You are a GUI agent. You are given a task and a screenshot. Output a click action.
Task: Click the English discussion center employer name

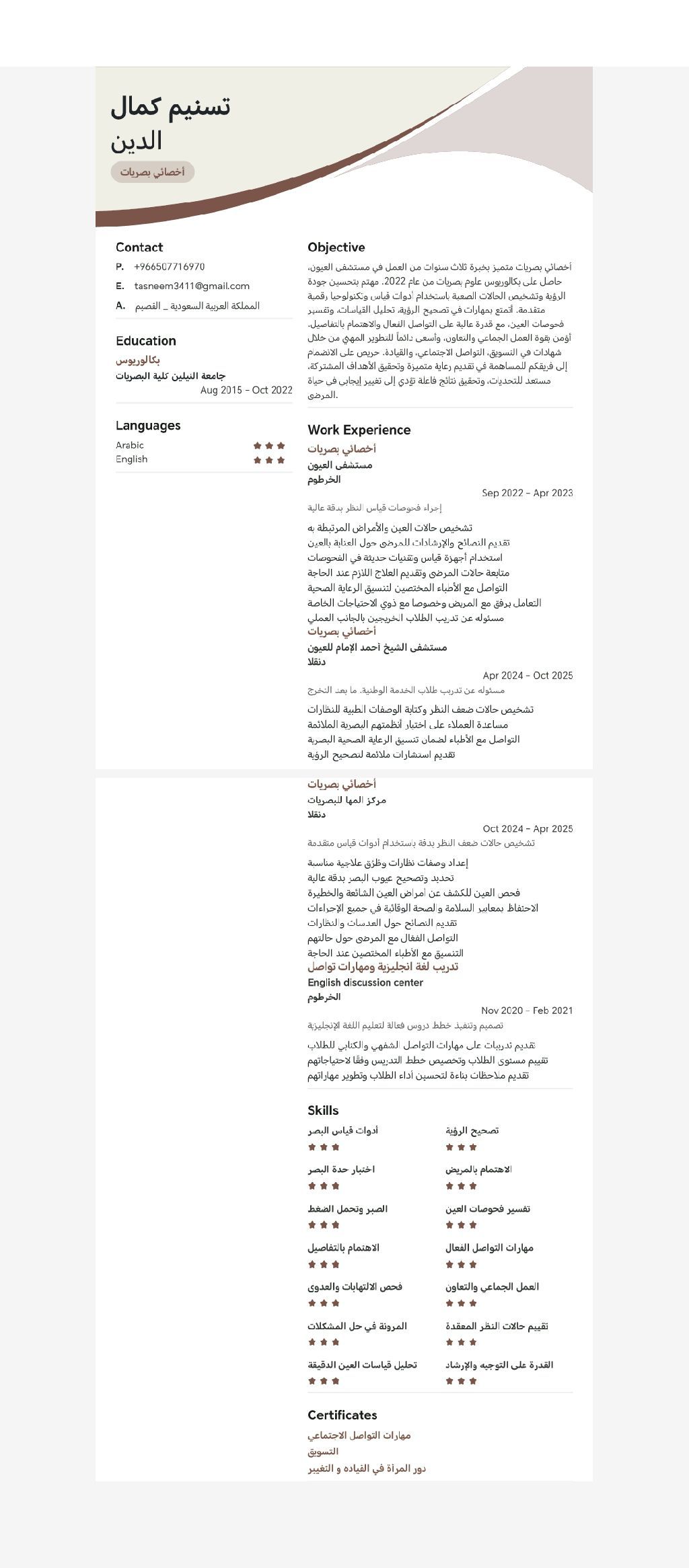(365, 982)
